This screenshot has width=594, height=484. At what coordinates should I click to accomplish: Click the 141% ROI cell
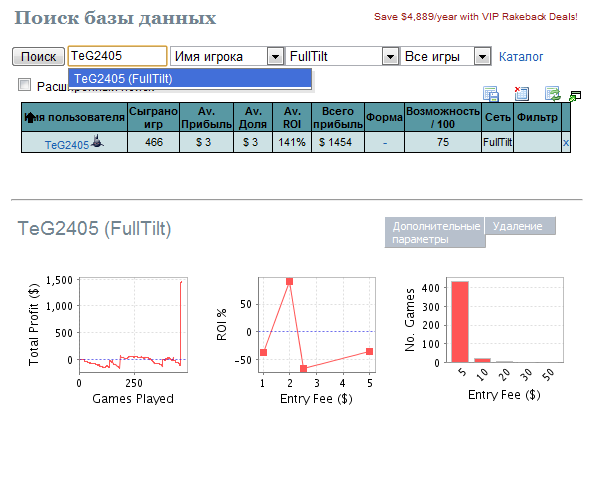tap(292, 142)
